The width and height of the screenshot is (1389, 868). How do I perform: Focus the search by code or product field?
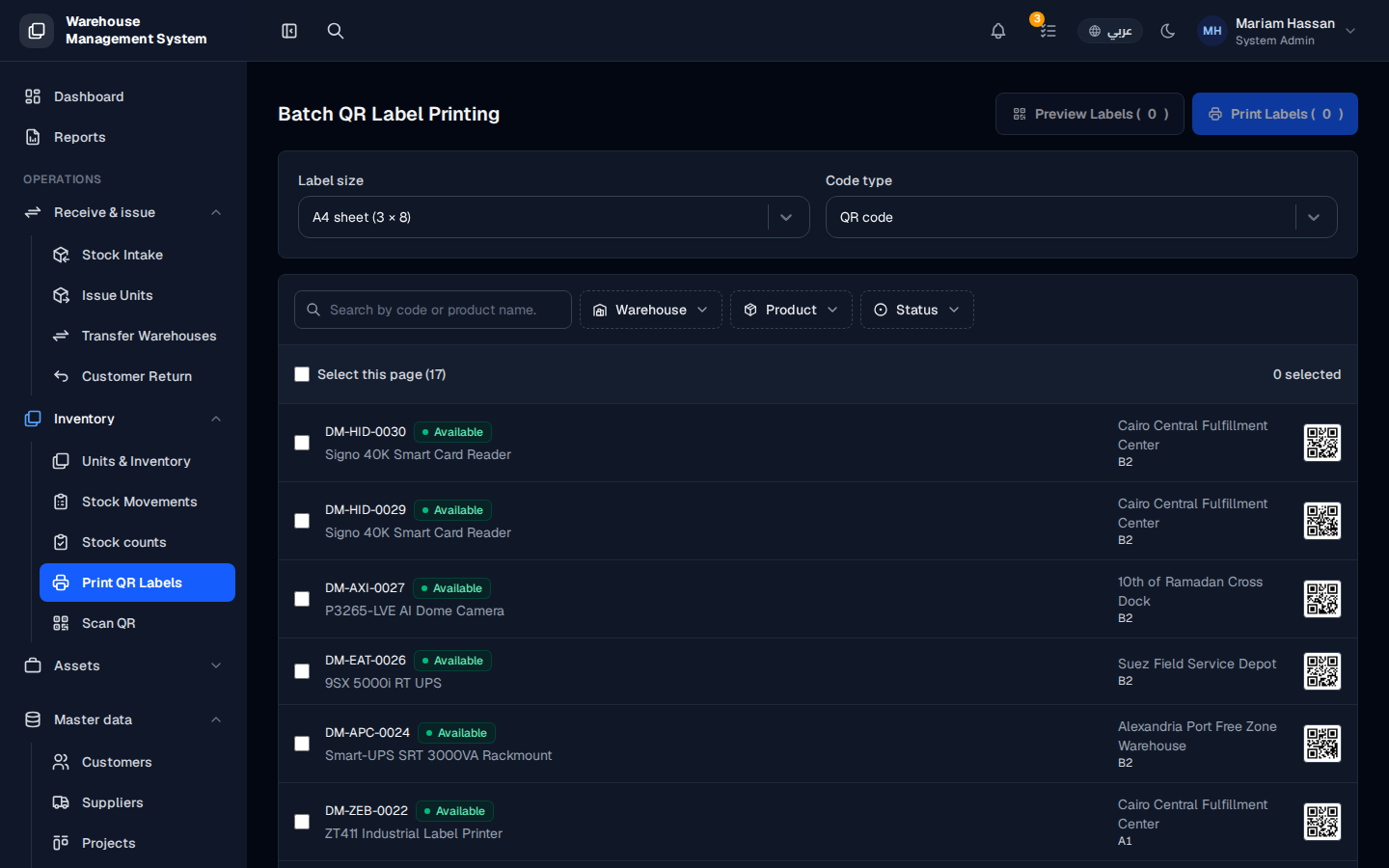click(x=433, y=310)
